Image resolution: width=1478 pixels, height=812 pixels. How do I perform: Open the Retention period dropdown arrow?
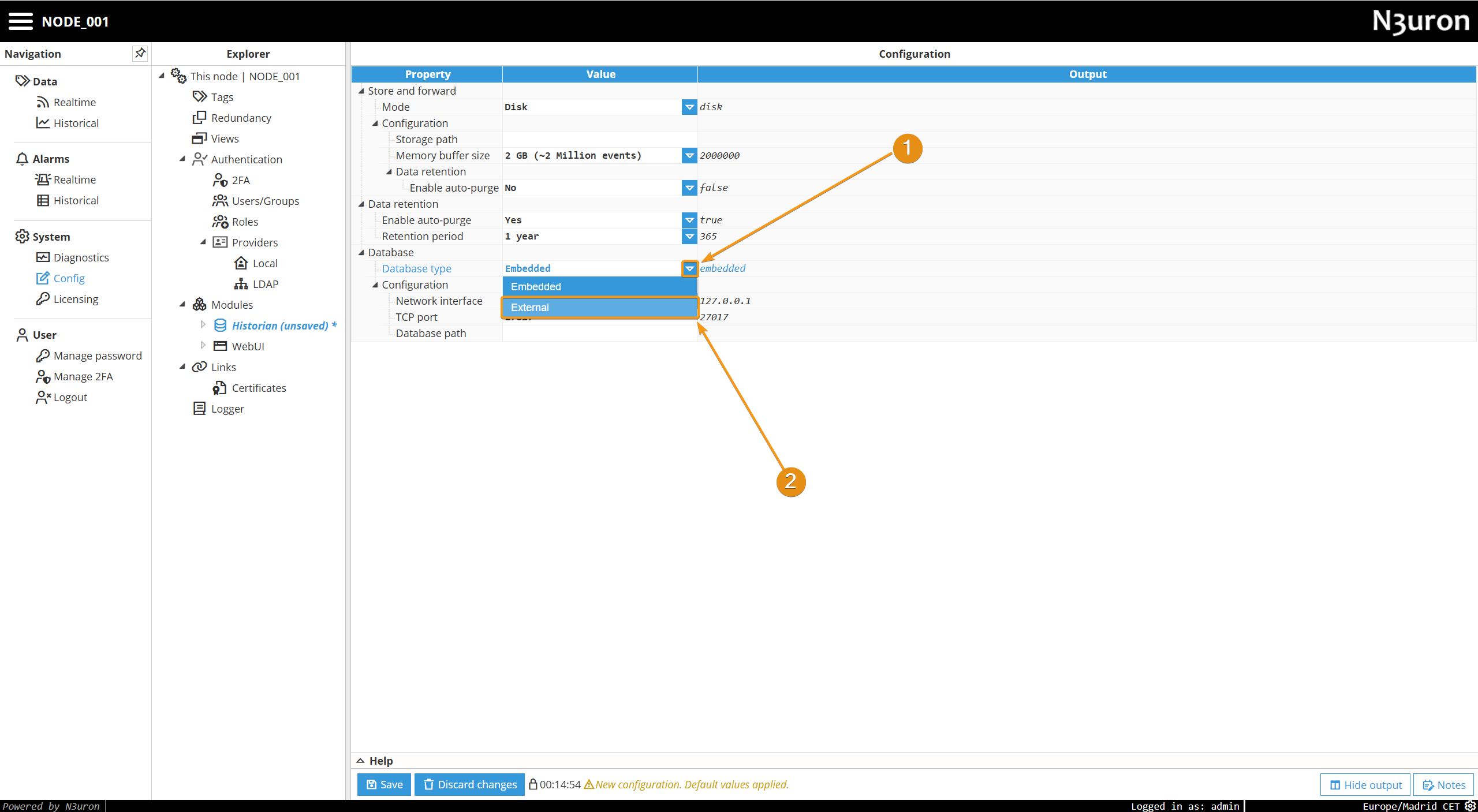tap(689, 236)
